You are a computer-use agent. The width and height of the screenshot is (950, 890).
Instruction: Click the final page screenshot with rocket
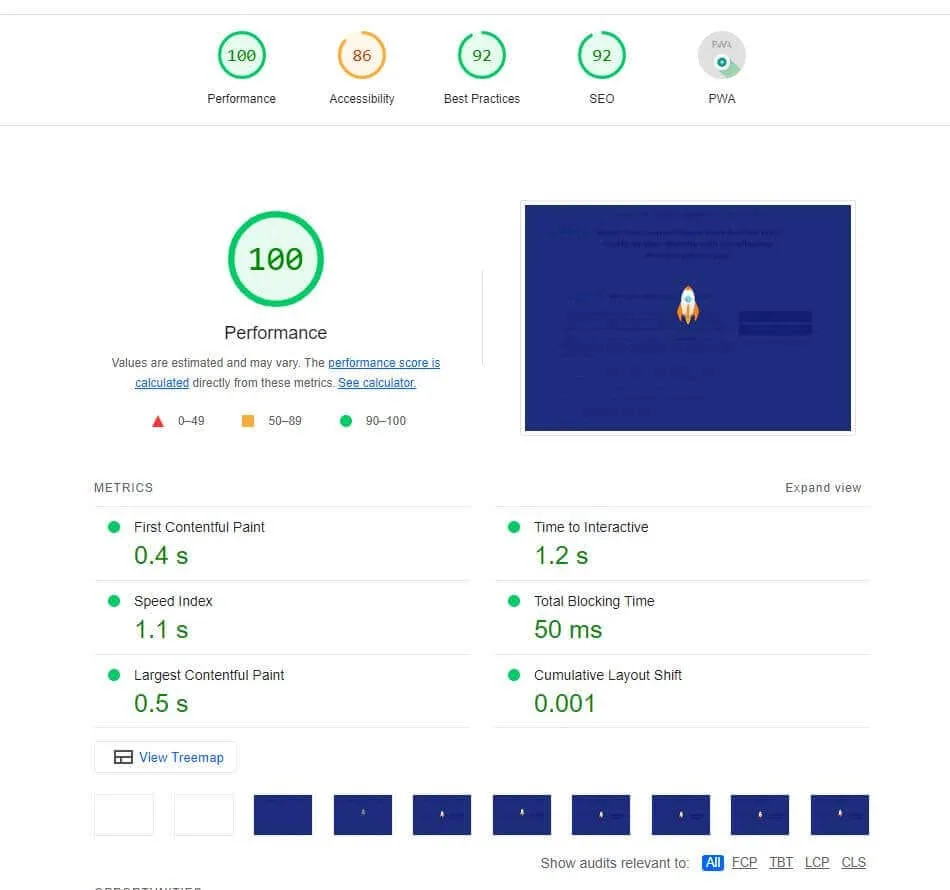point(688,317)
